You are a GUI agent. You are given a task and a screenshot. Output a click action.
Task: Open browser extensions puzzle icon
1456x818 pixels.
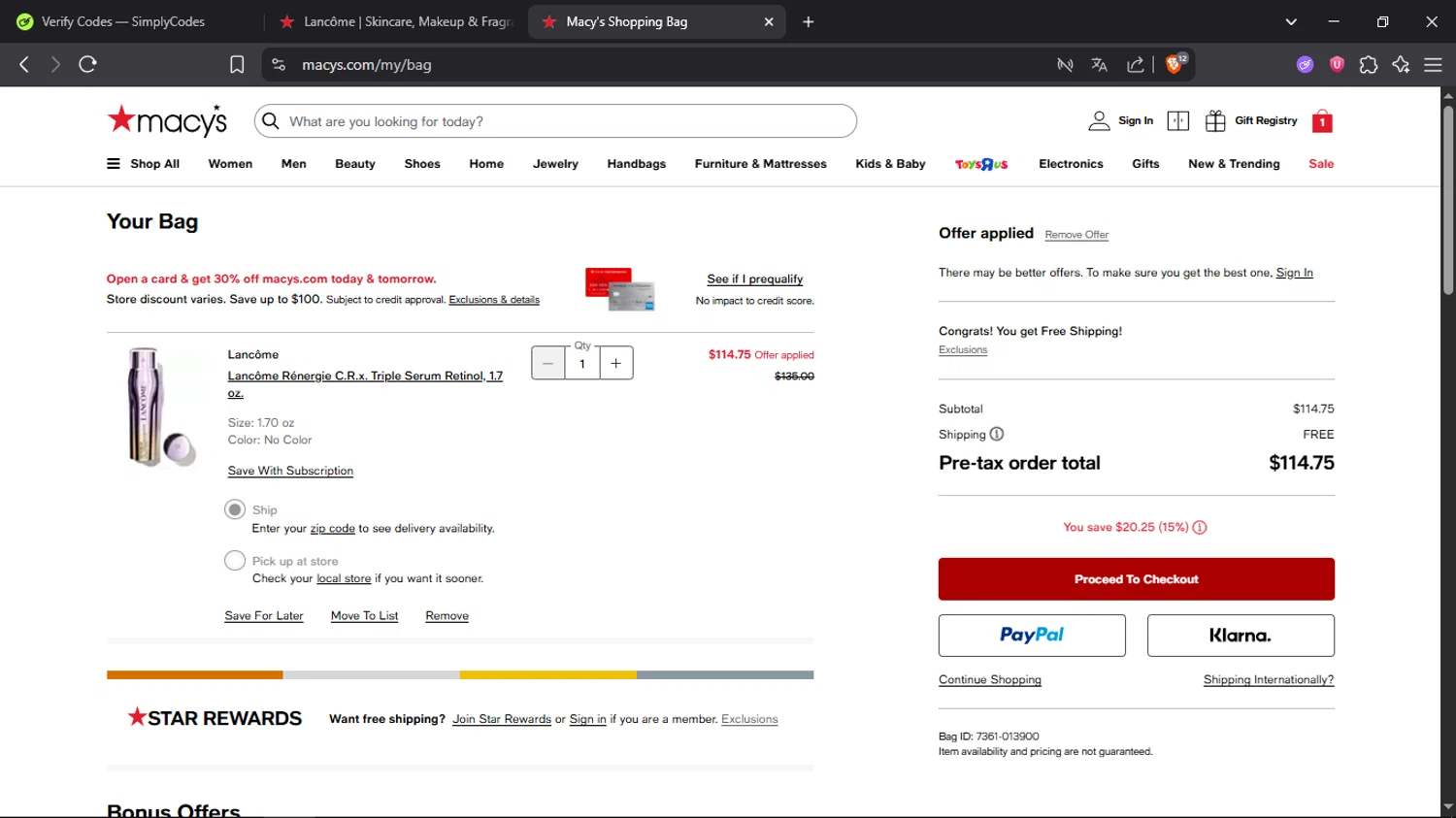pos(1369,65)
